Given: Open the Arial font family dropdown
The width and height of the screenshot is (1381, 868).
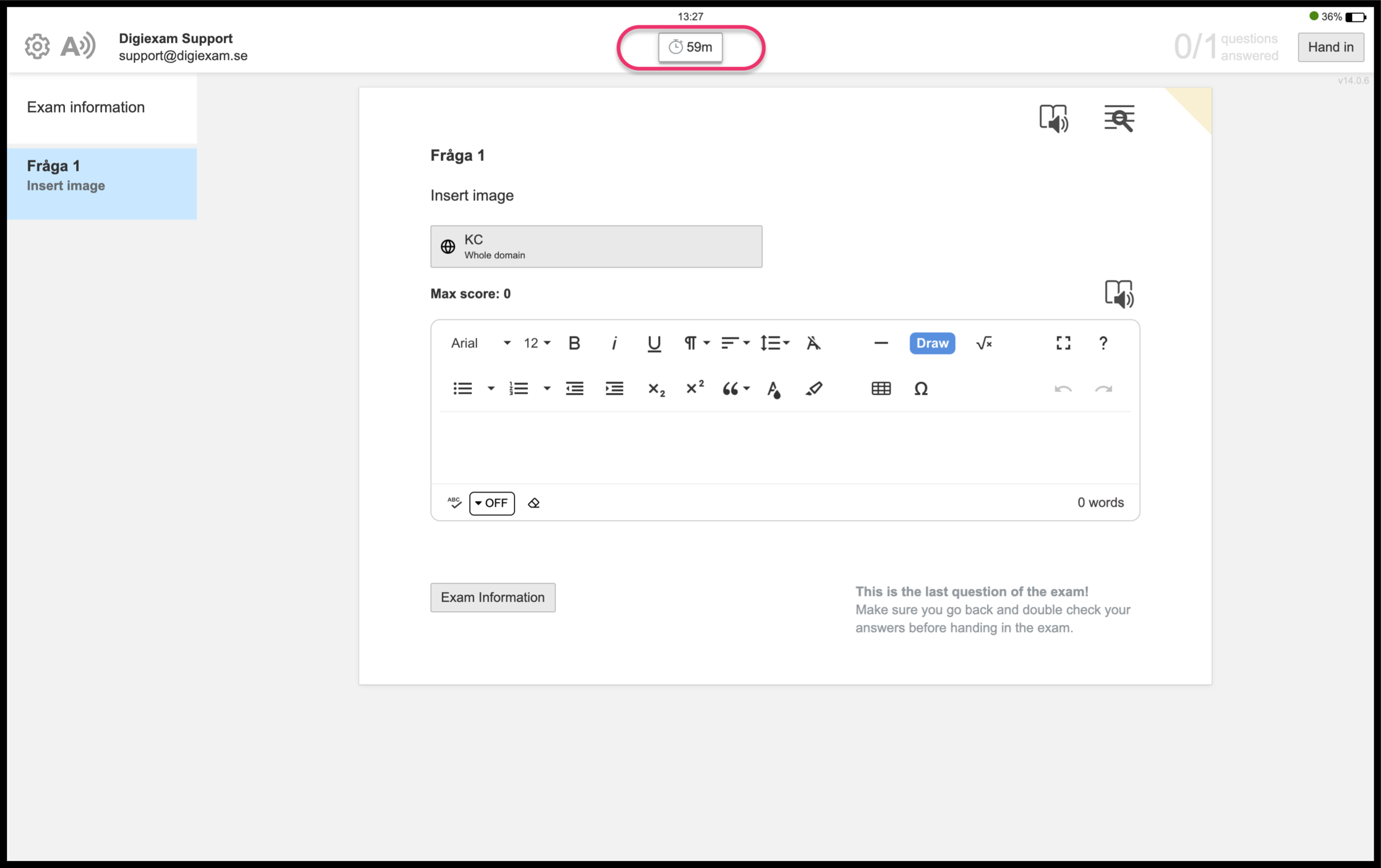Looking at the screenshot, I should pyautogui.click(x=480, y=343).
